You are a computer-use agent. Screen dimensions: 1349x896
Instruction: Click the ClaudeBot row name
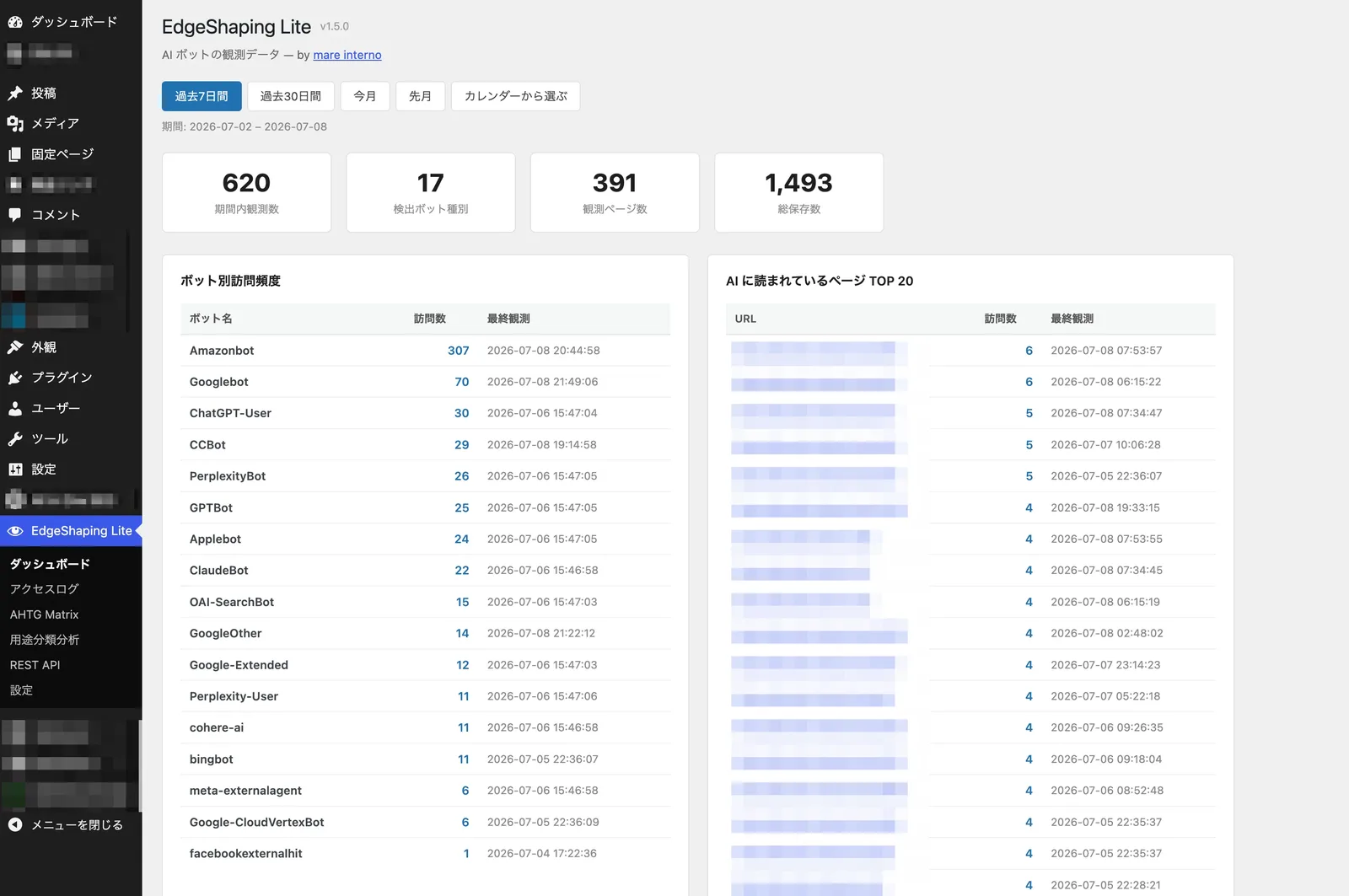[x=218, y=571]
